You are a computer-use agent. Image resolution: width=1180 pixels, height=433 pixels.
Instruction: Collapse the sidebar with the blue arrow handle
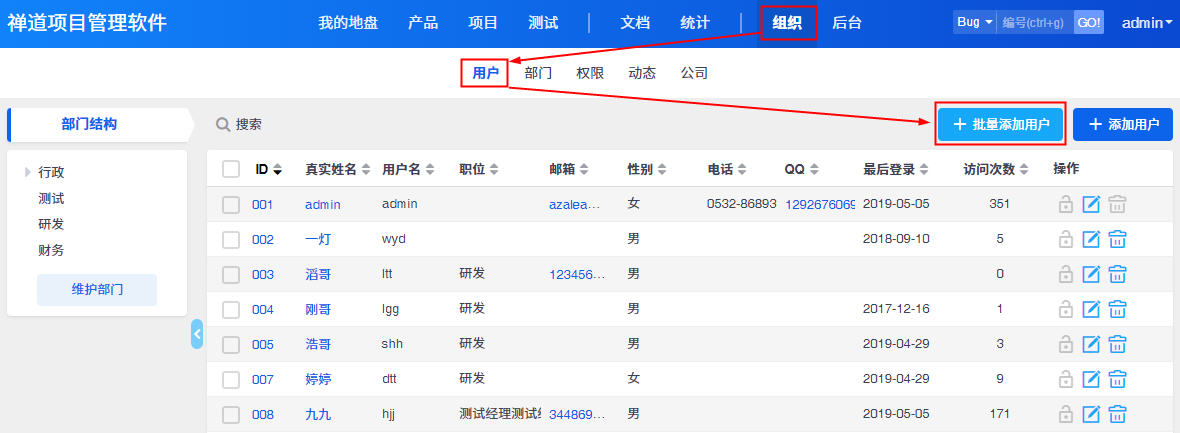click(197, 334)
